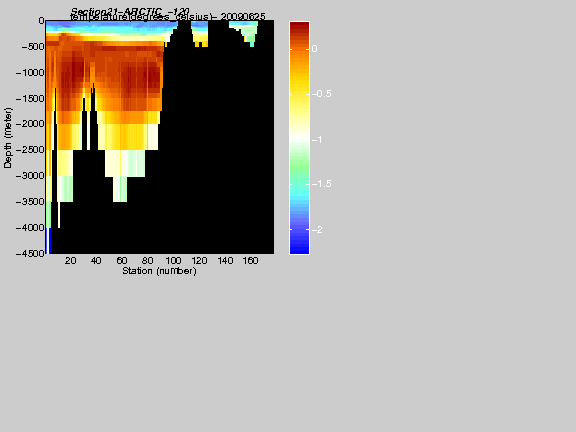Click the -2 colorbar tick label

317,230
